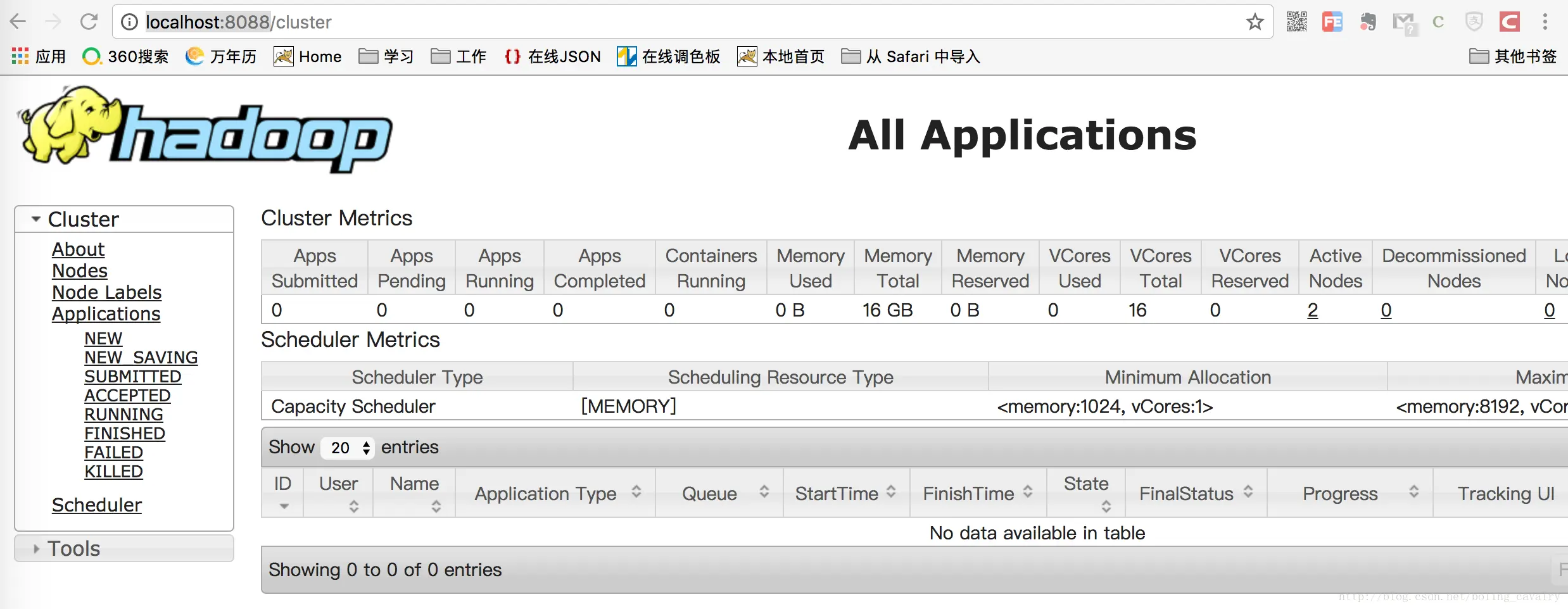Filter applications by NEW_SAVING state

pyautogui.click(x=141, y=358)
